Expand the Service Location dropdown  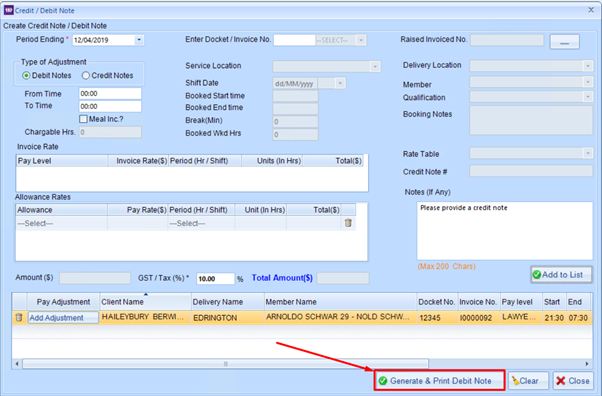375,66
